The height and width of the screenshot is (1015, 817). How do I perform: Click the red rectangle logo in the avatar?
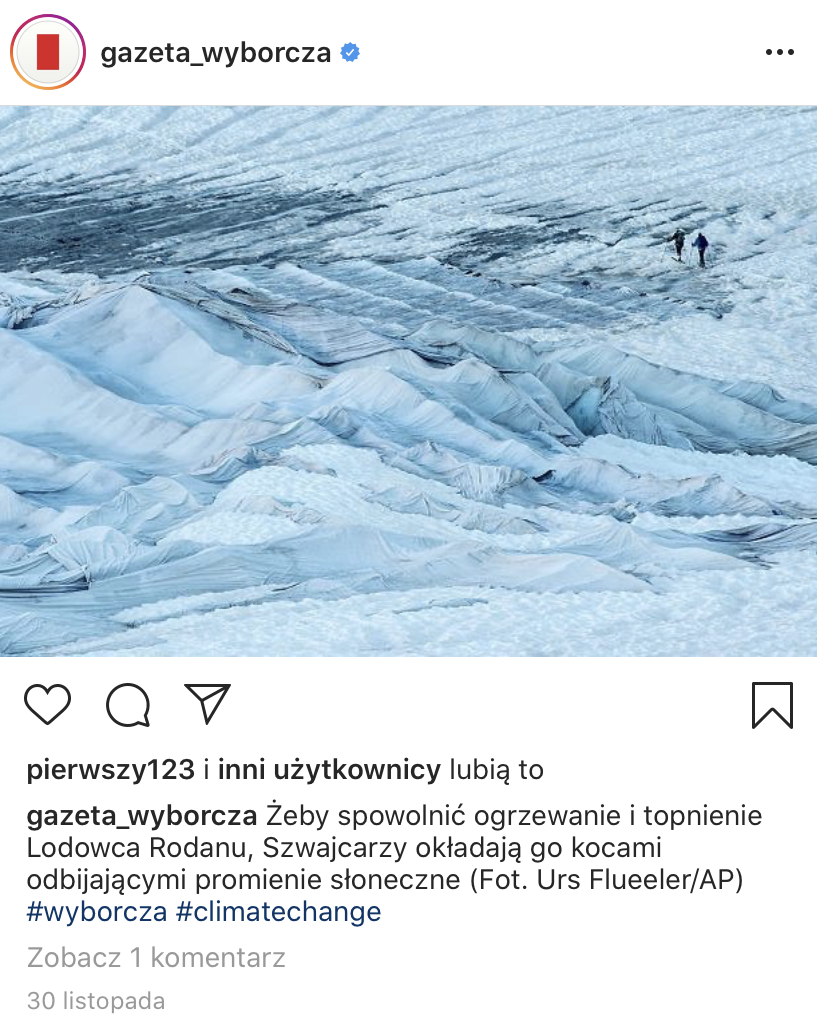coord(48,52)
